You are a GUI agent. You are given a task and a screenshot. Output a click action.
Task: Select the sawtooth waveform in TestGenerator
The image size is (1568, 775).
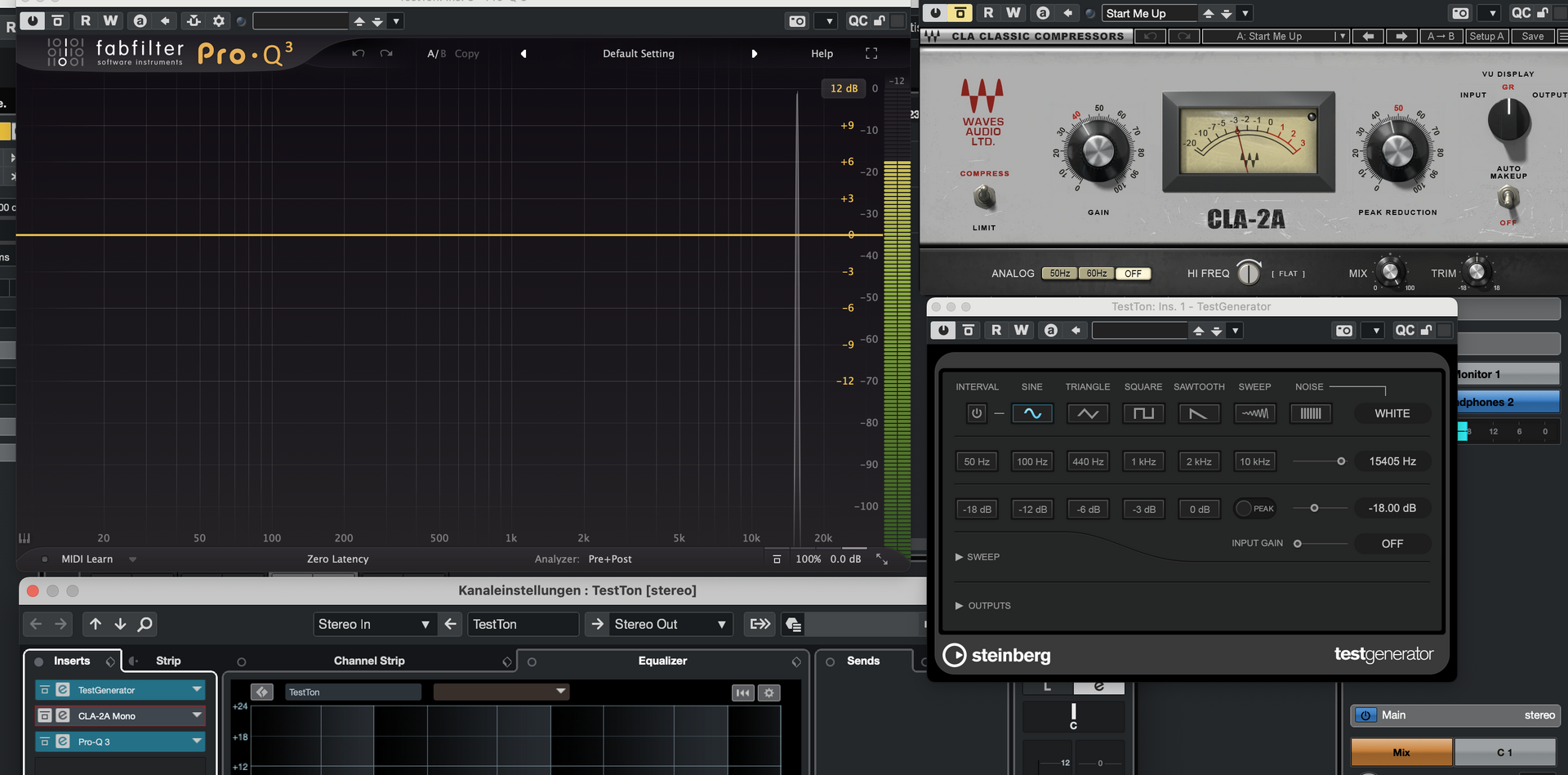coord(1199,413)
